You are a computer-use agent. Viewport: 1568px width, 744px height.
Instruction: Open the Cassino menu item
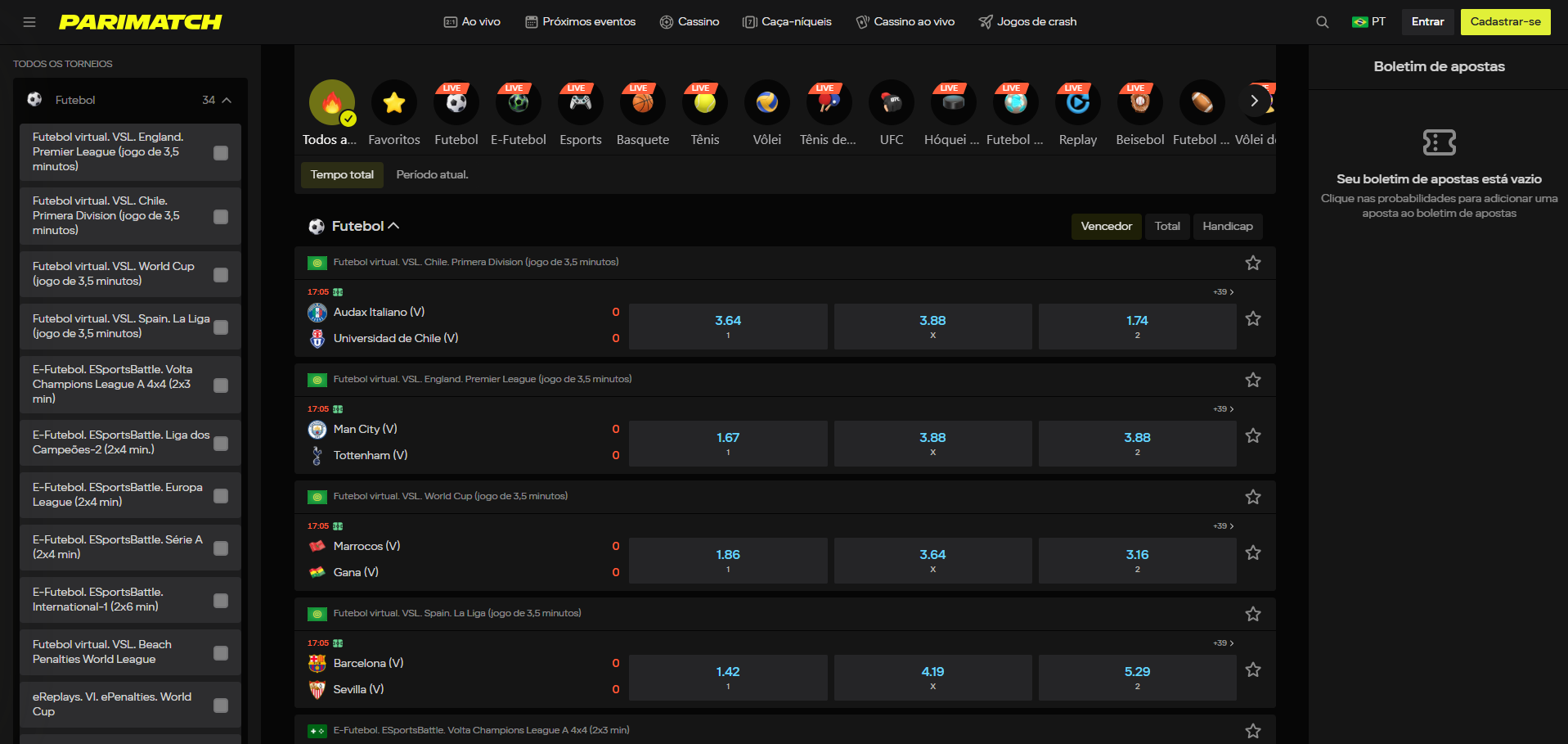(x=690, y=22)
